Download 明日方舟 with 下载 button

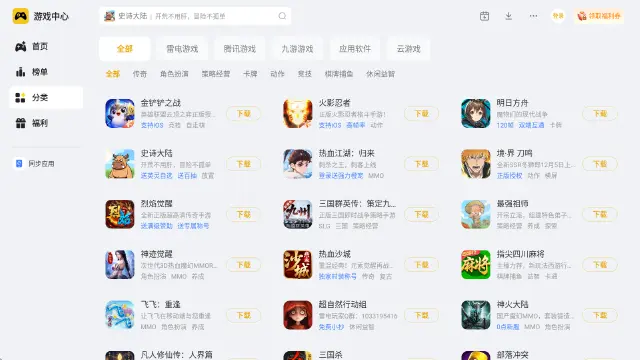point(600,113)
